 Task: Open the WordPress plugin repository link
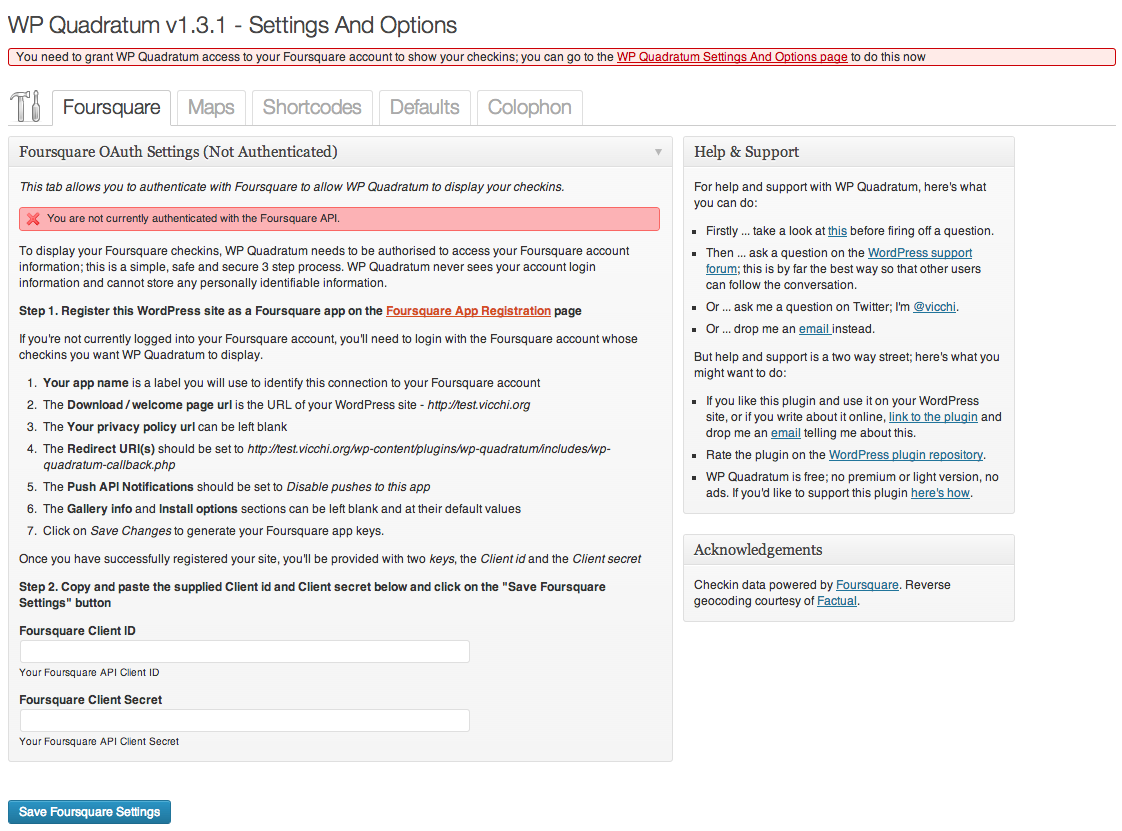(x=906, y=455)
